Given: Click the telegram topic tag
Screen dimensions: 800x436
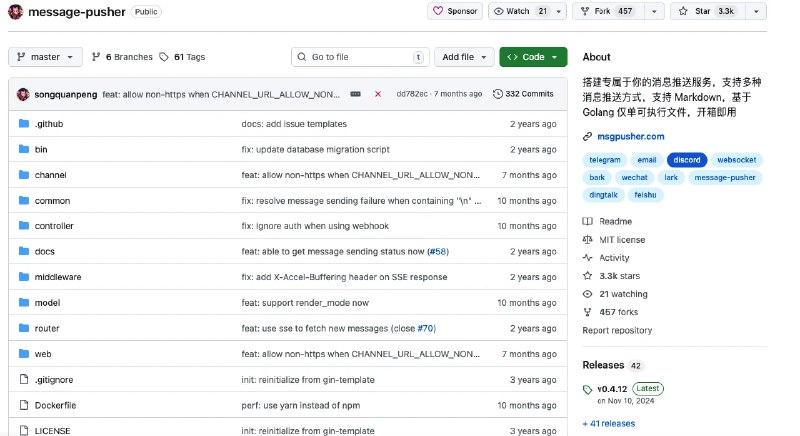Looking at the screenshot, I should (605, 160).
